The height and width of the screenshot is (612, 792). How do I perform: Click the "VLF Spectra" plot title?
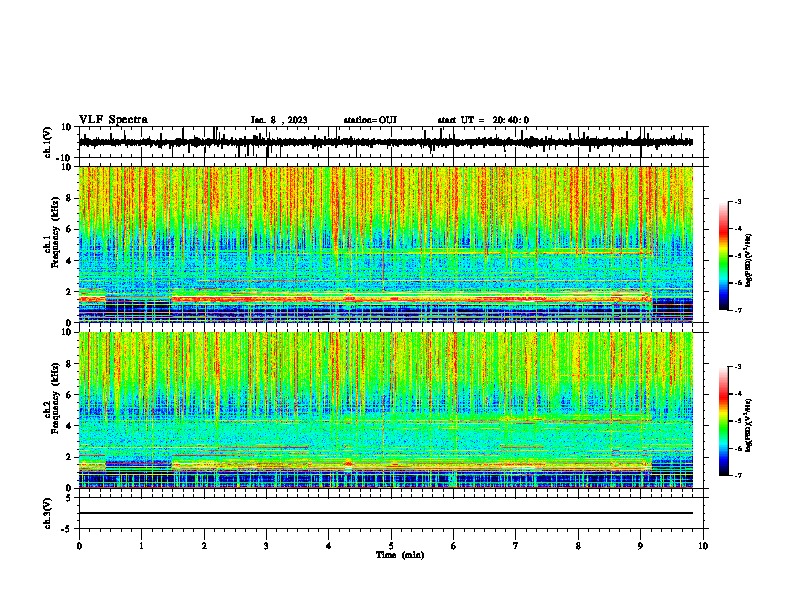point(113,120)
